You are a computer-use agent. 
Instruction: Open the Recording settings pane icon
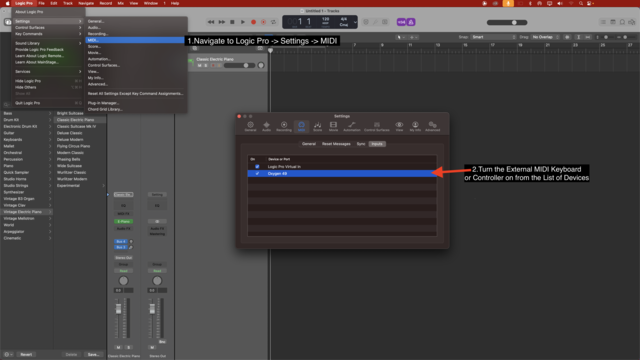coord(284,126)
